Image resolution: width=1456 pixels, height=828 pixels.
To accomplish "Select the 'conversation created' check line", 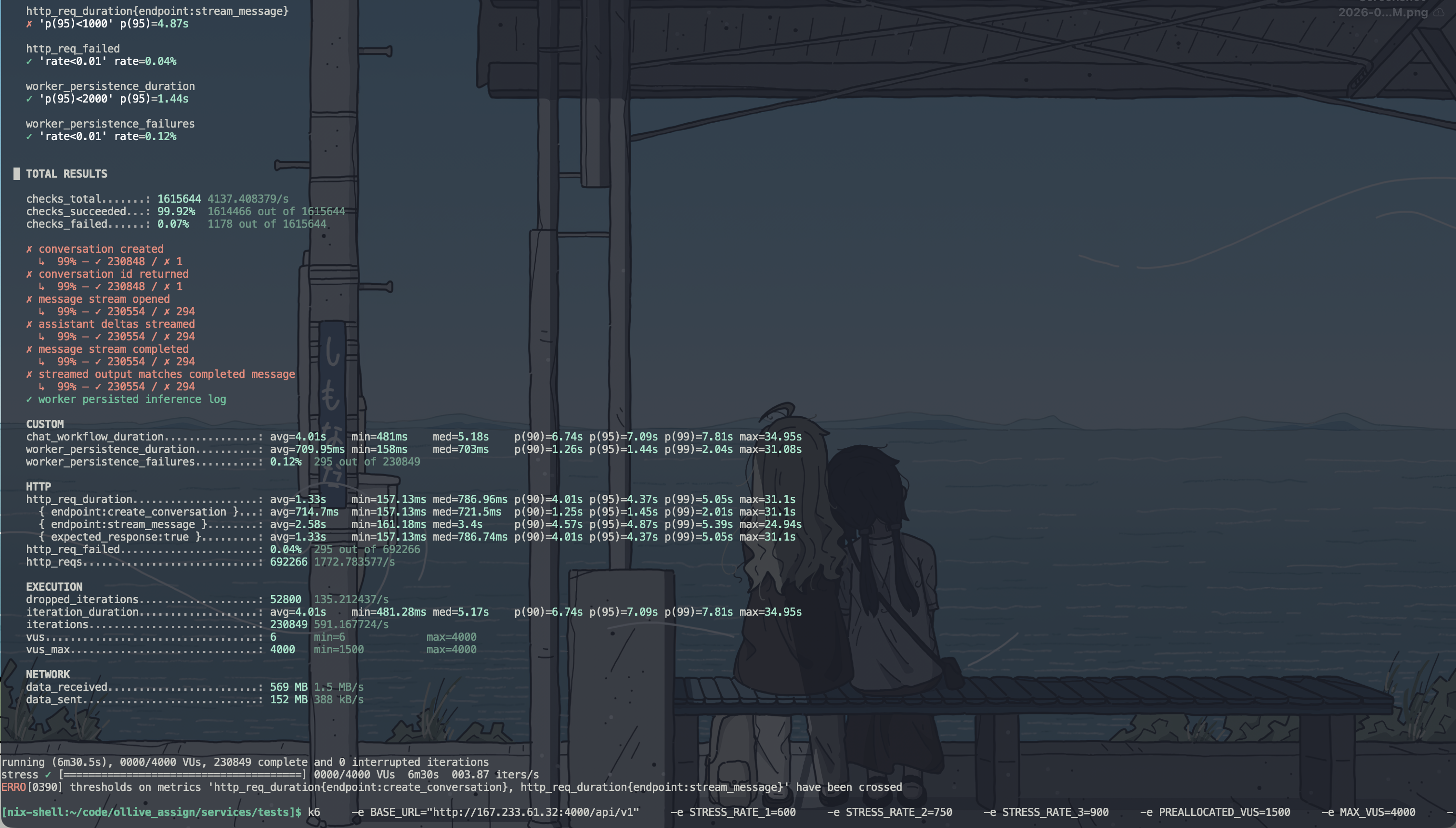I will pyautogui.click(x=95, y=249).
